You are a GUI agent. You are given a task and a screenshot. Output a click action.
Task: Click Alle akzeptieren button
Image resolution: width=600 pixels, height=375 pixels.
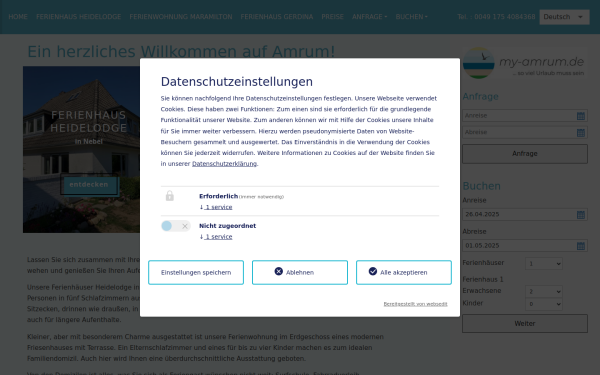(404, 272)
